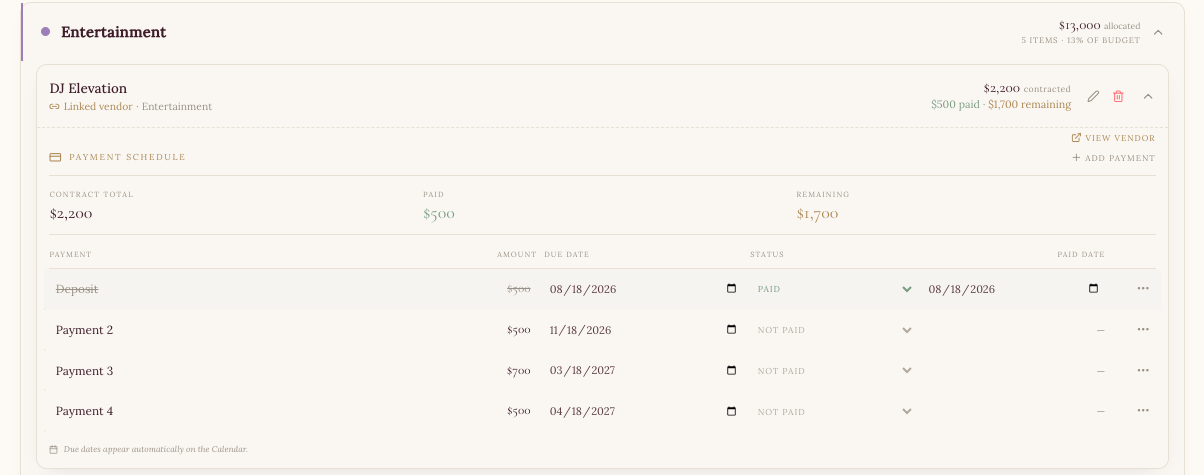
Task: Open the more options menu for Deposit
Action: (x=1143, y=289)
